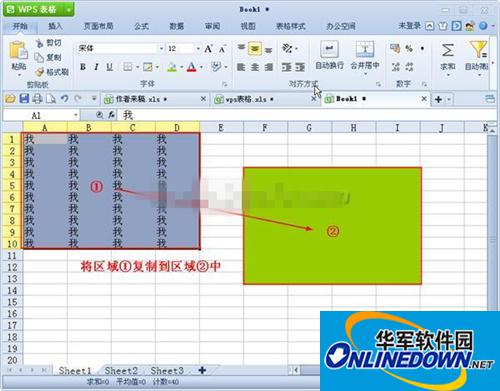Click the Paste clipboard icon

click(18, 50)
